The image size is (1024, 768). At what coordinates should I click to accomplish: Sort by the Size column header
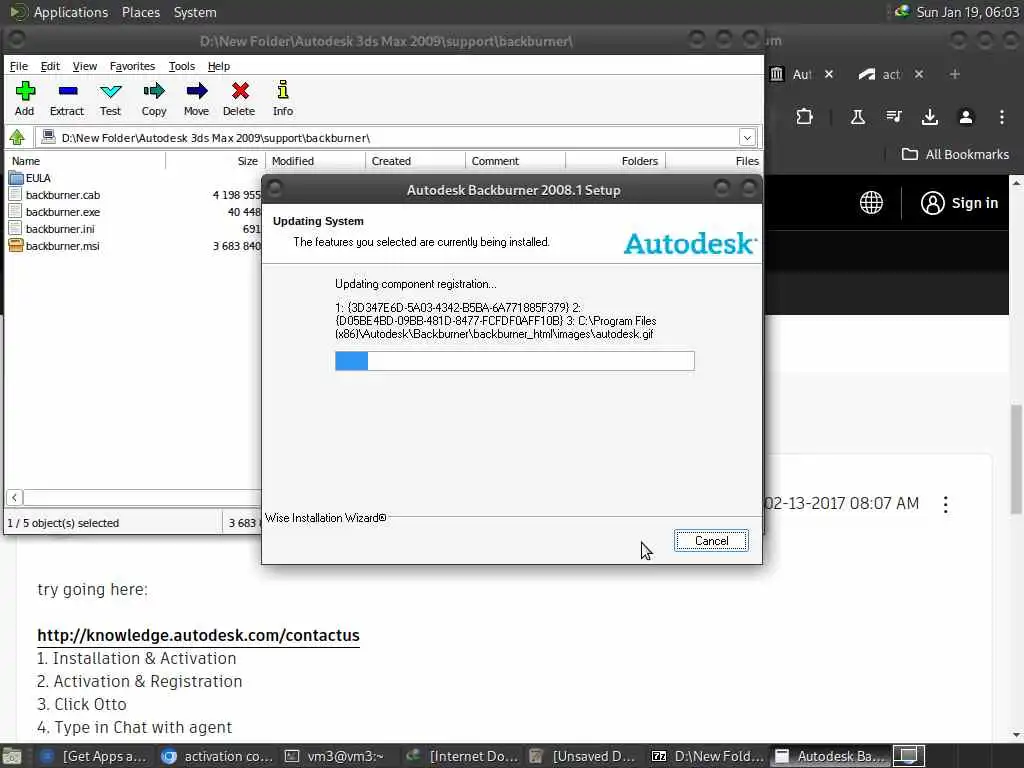[216, 161]
